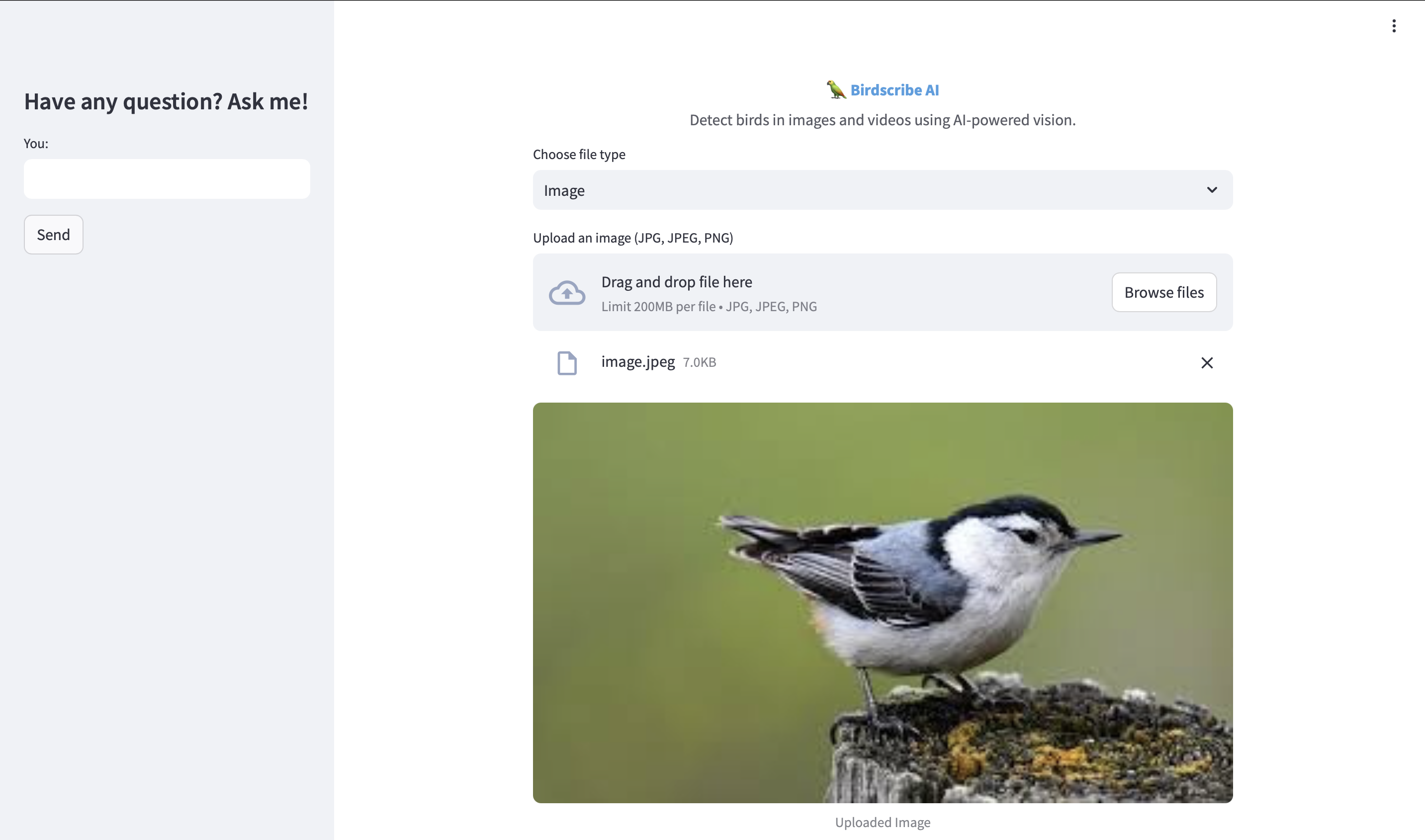Viewport: 1425px width, 840px height.
Task: Click the Have any question heading
Action: (x=166, y=102)
